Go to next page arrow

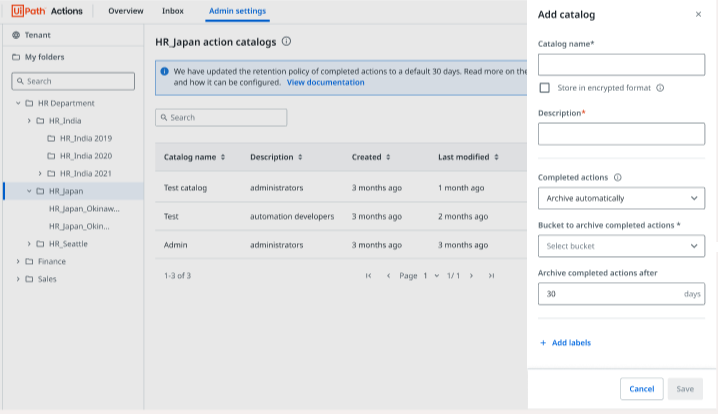471,276
